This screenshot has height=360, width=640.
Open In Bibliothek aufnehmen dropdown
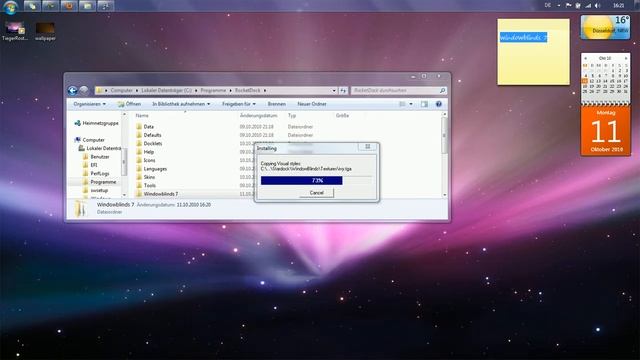181,104
